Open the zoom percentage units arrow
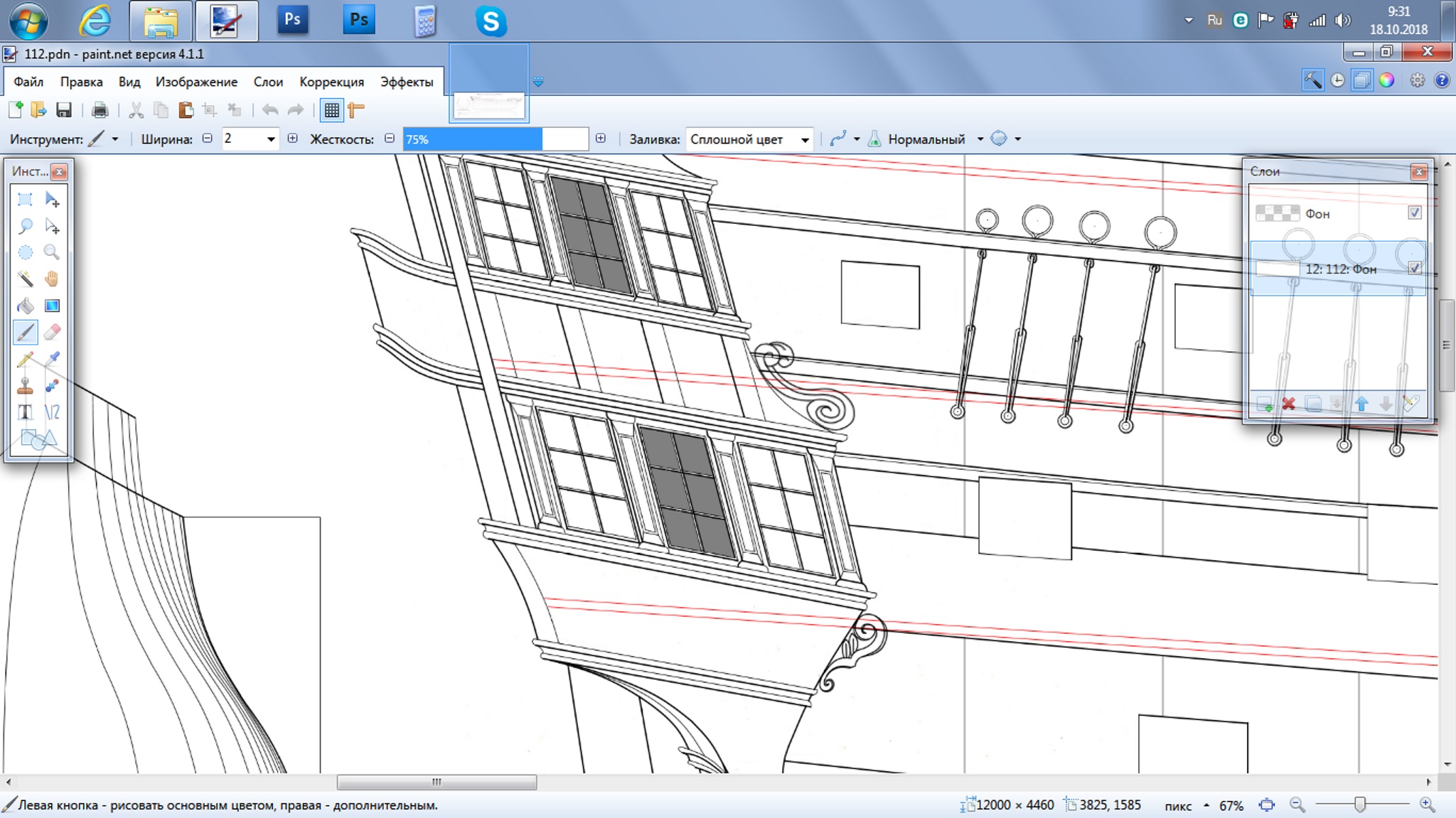This screenshot has width=1456, height=818. tap(1206, 805)
